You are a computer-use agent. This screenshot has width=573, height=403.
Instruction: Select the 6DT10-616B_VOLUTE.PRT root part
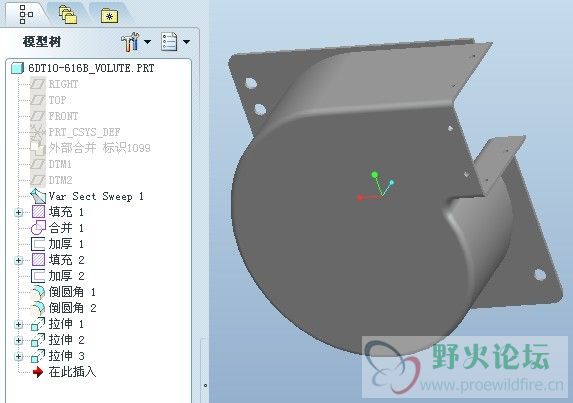tap(83, 68)
